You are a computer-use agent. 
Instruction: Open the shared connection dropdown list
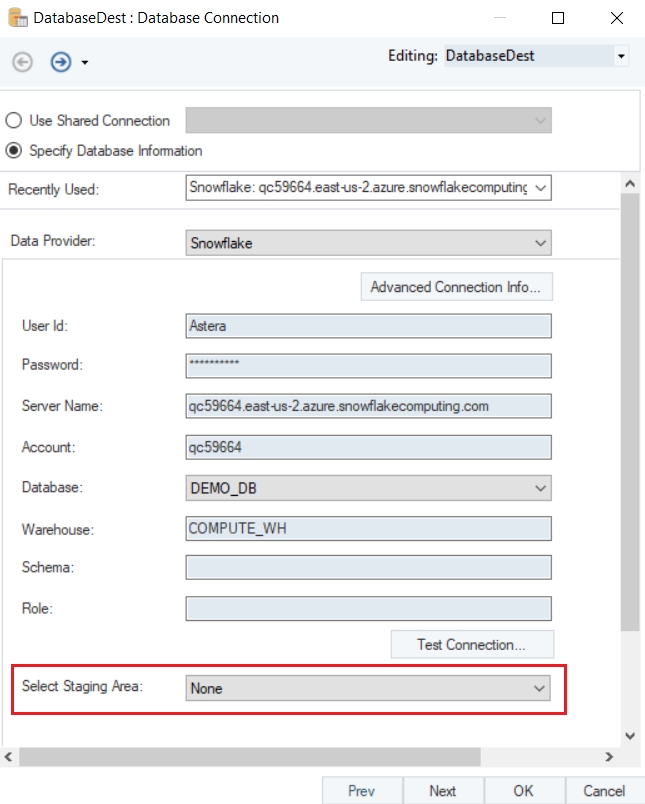click(x=369, y=120)
